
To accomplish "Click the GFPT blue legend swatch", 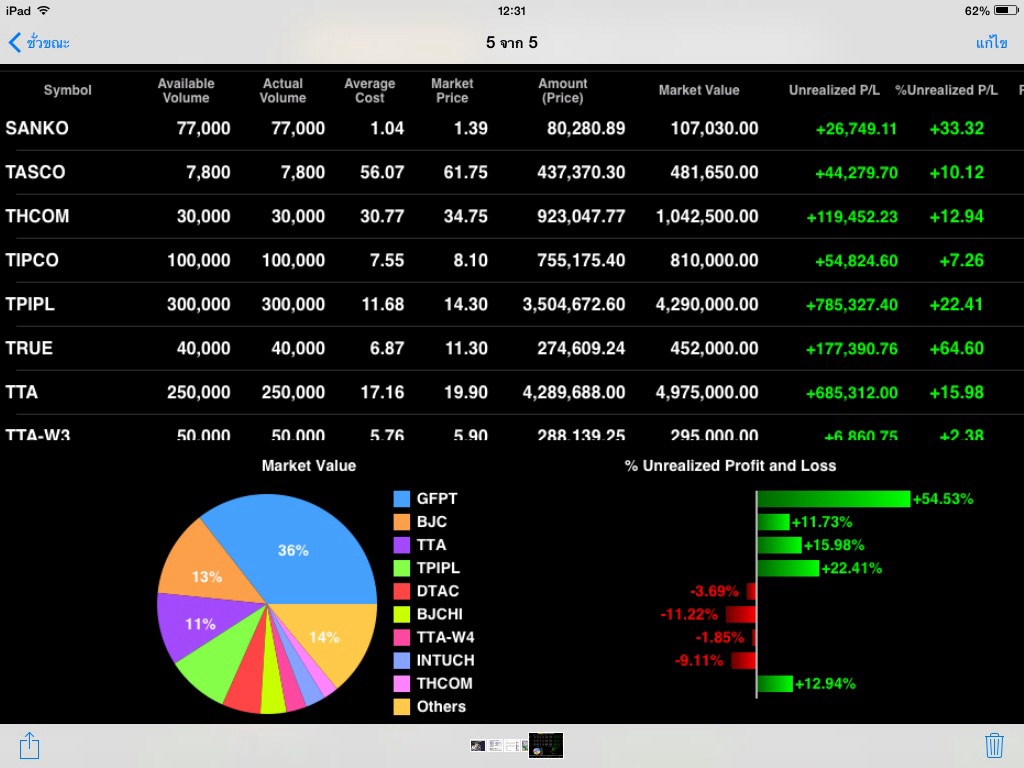I will coord(402,499).
